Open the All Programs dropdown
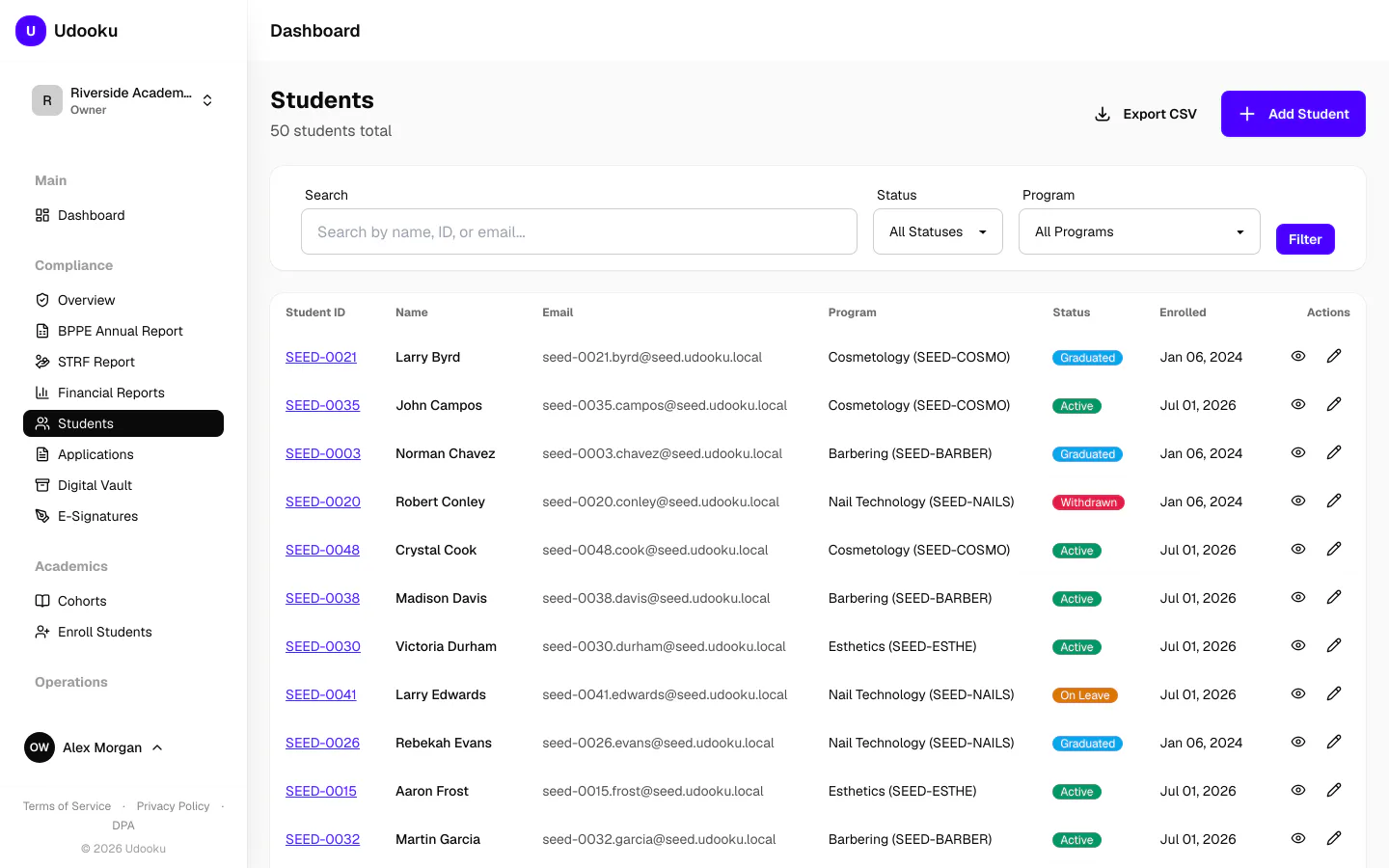 1139,231
